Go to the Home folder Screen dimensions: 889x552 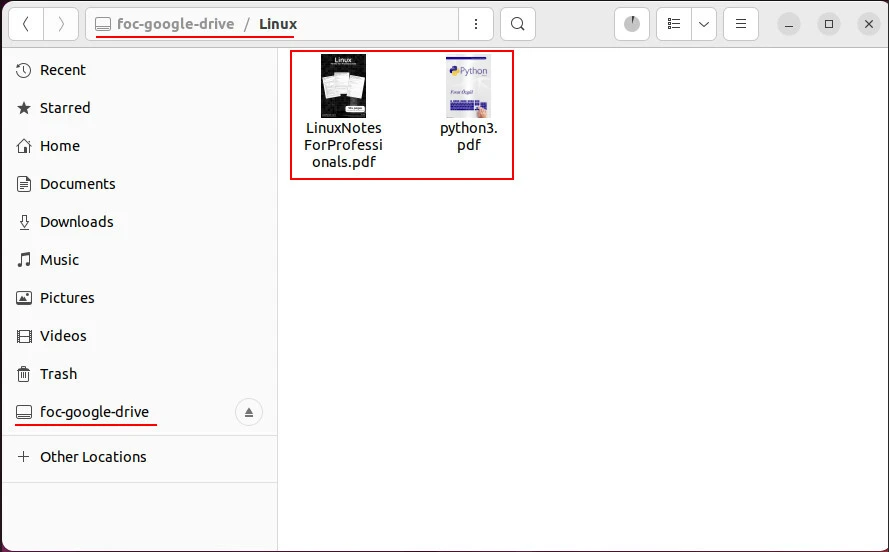pos(59,146)
